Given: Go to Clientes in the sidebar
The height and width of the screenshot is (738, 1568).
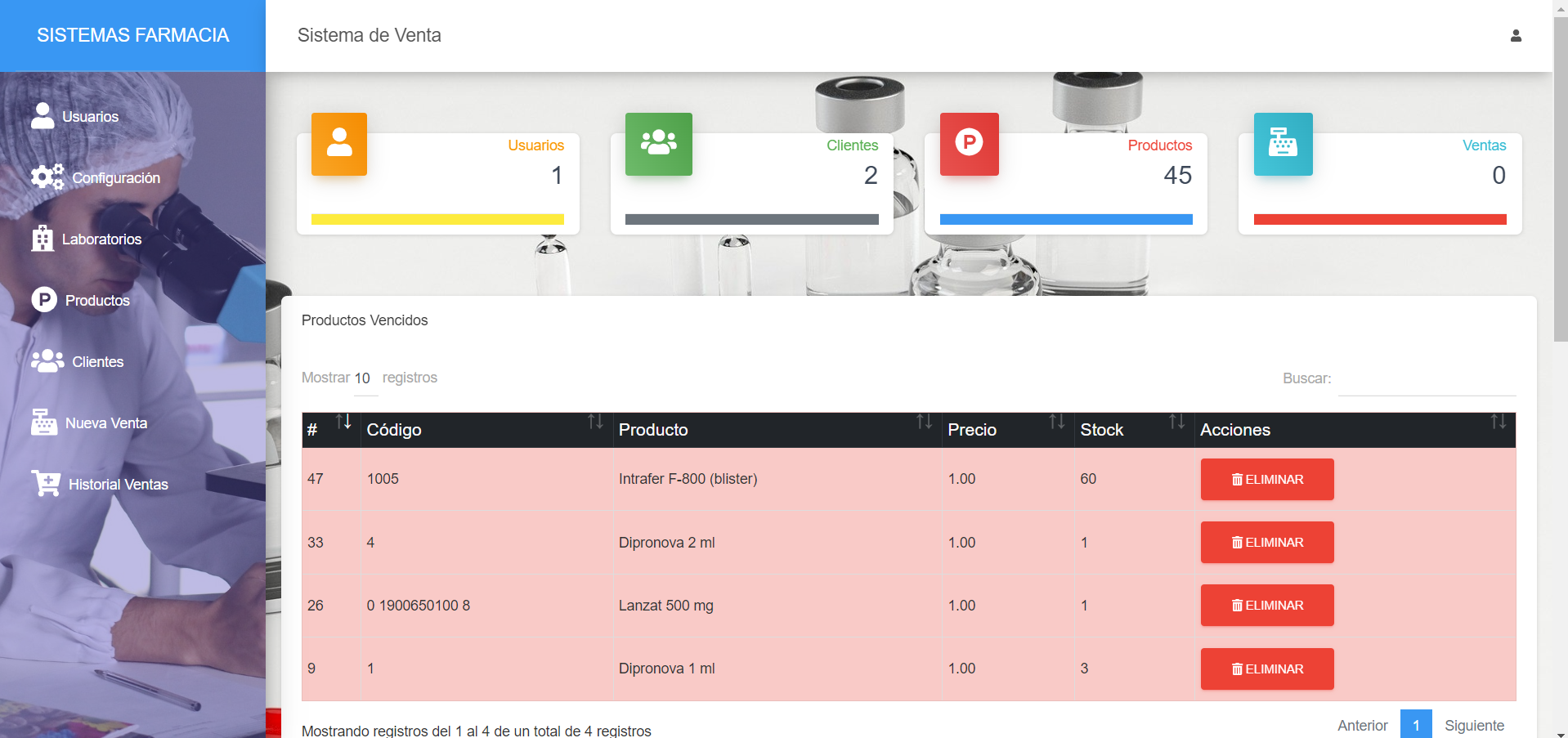Looking at the screenshot, I should (97, 362).
